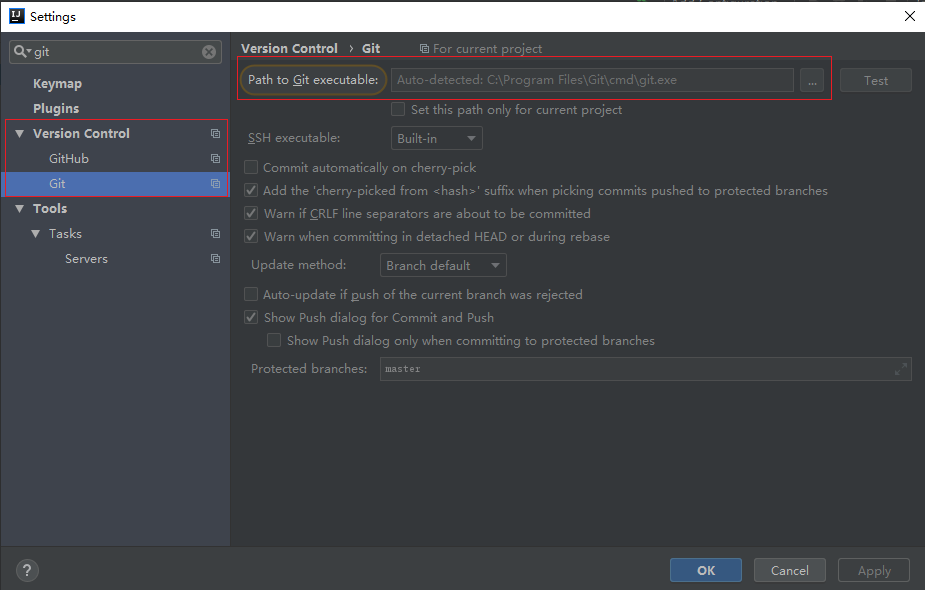Screen dimensions: 925x590
Task: Open the help question mark button
Action: tap(27, 570)
